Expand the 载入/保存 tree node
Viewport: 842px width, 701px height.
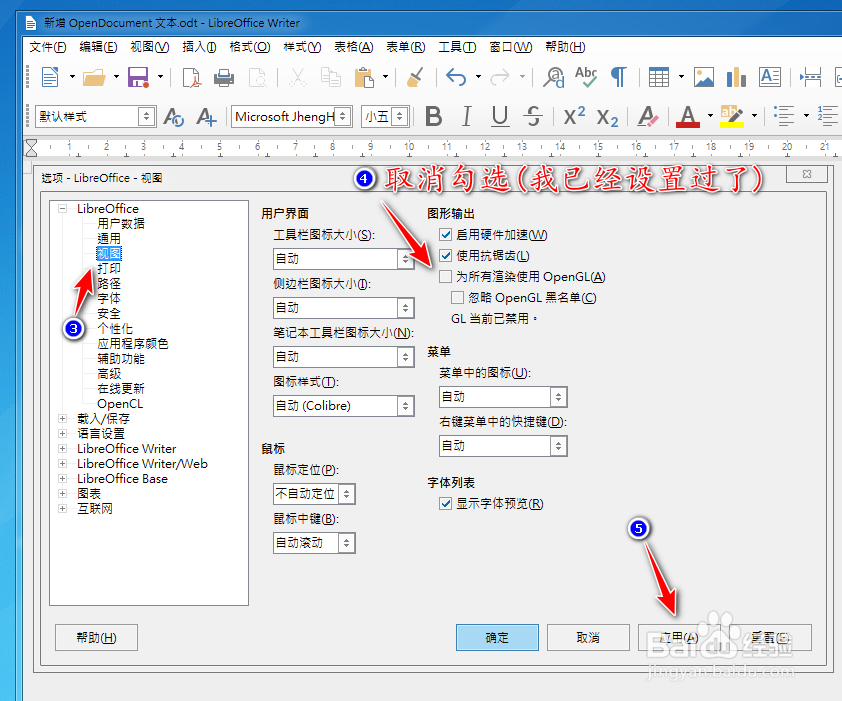[63, 418]
